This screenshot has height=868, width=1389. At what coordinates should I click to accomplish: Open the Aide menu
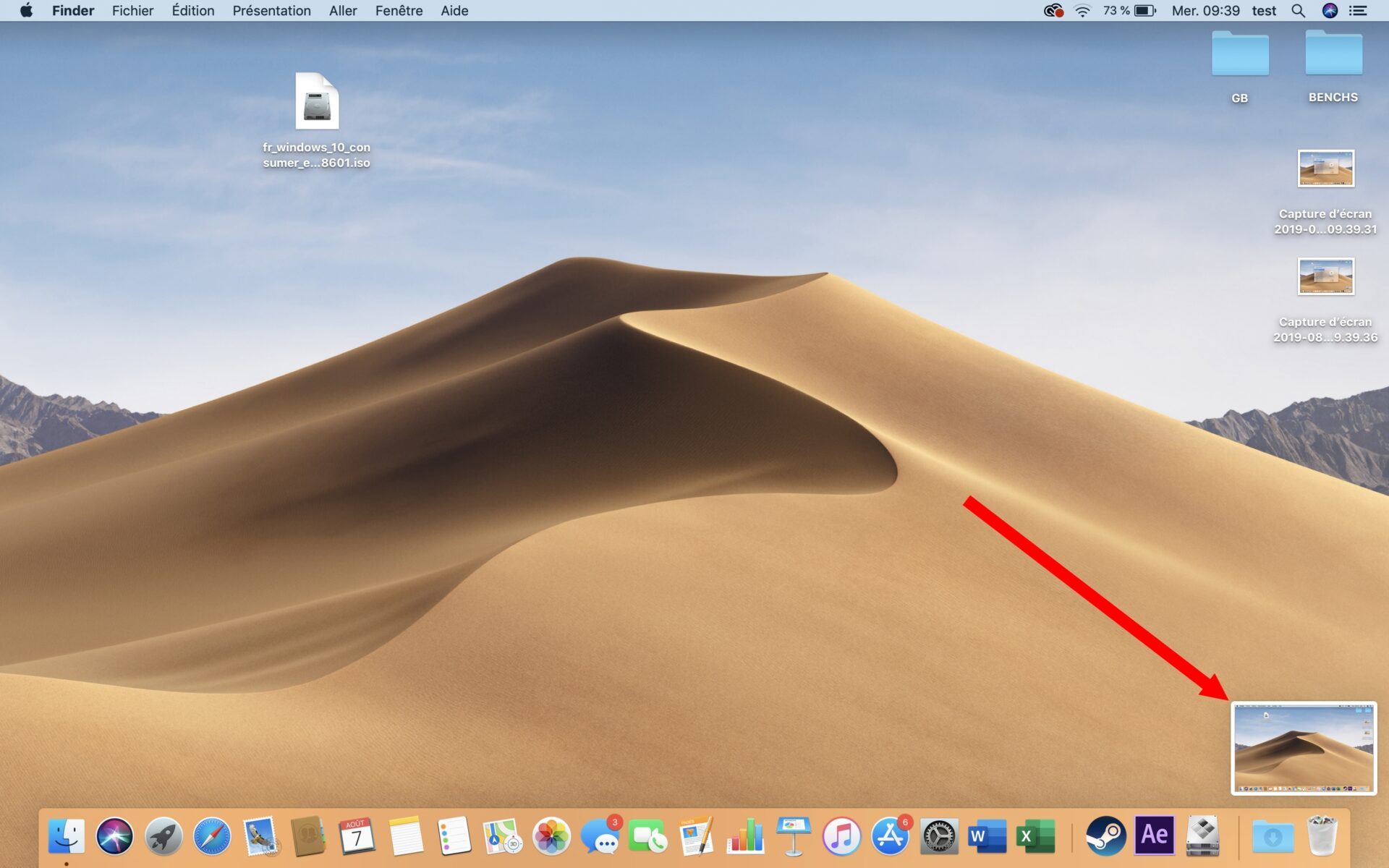coord(454,11)
